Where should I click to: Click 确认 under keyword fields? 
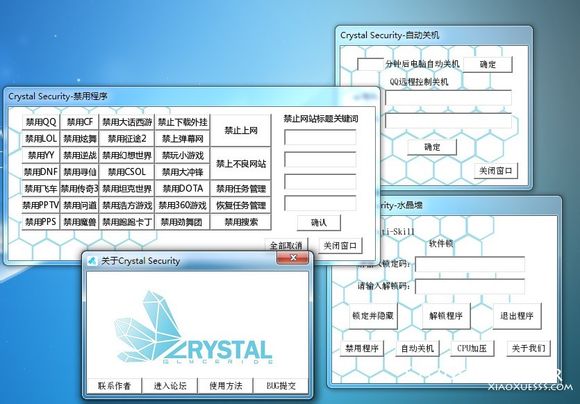(318, 223)
